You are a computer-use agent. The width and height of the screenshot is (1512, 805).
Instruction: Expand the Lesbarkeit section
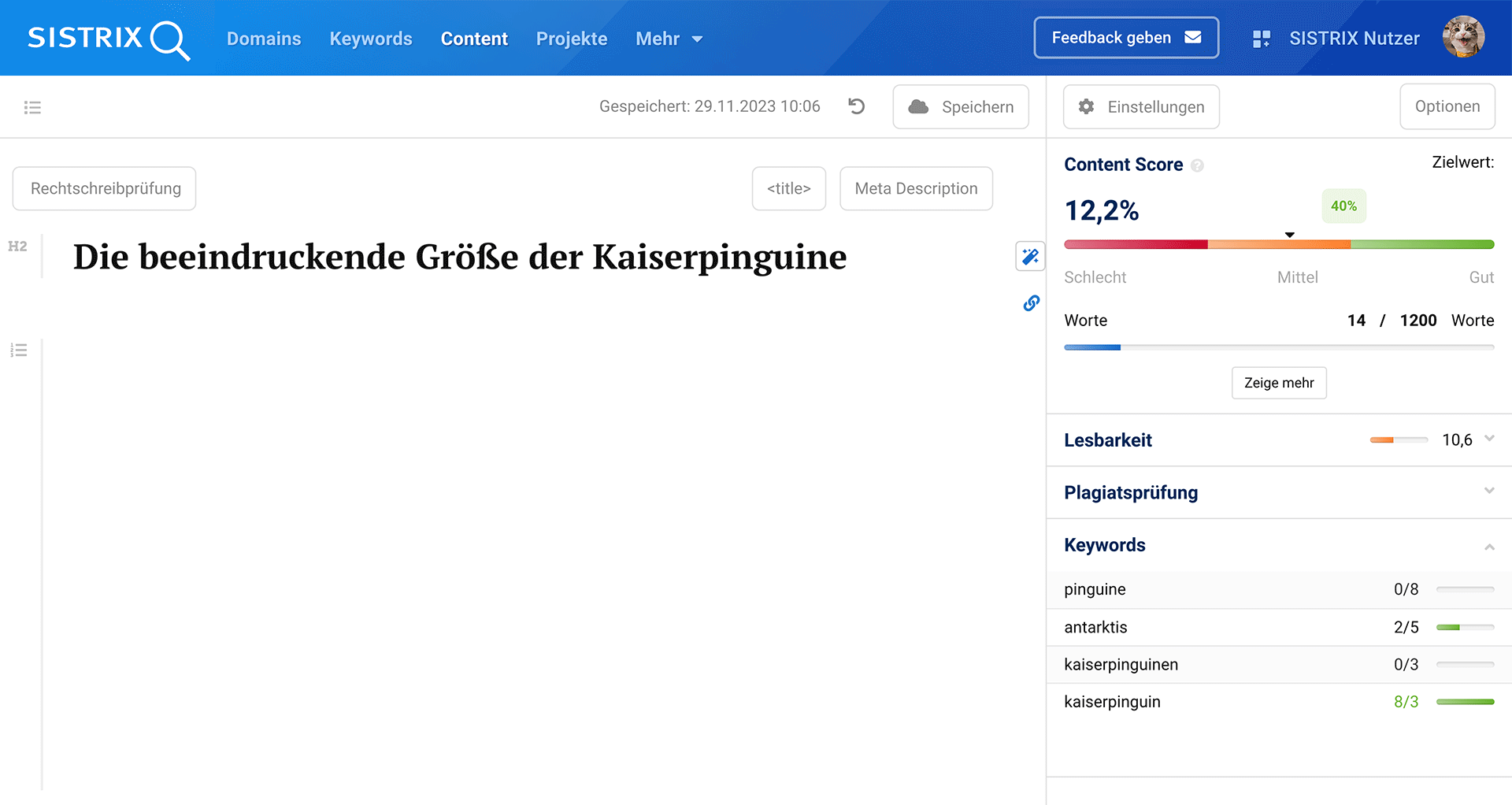[1488, 439]
